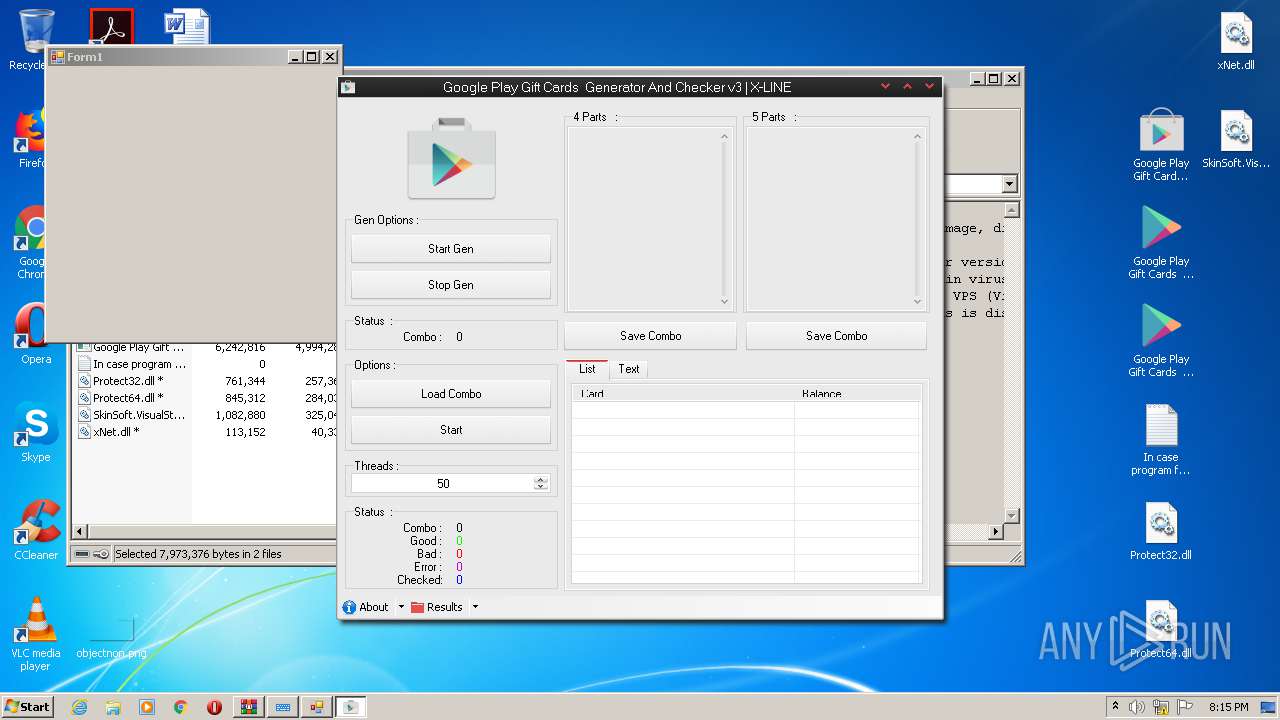
Task: Open Chrome from taskbar
Action: tap(180, 707)
